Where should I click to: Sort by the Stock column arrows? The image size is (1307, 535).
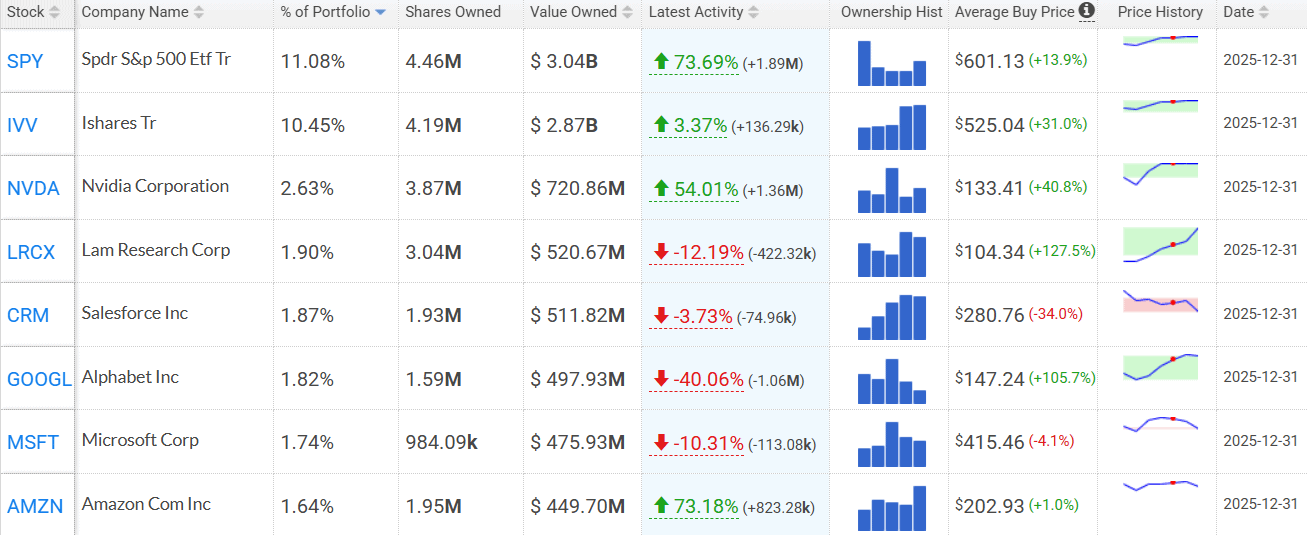click(x=54, y=13)
